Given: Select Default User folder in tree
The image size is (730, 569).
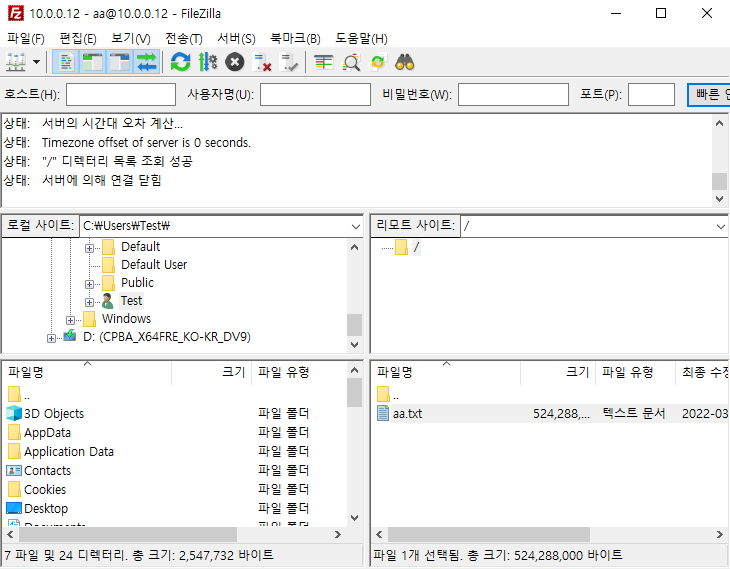Looking at the screenshot, I should tap(154, 264).
